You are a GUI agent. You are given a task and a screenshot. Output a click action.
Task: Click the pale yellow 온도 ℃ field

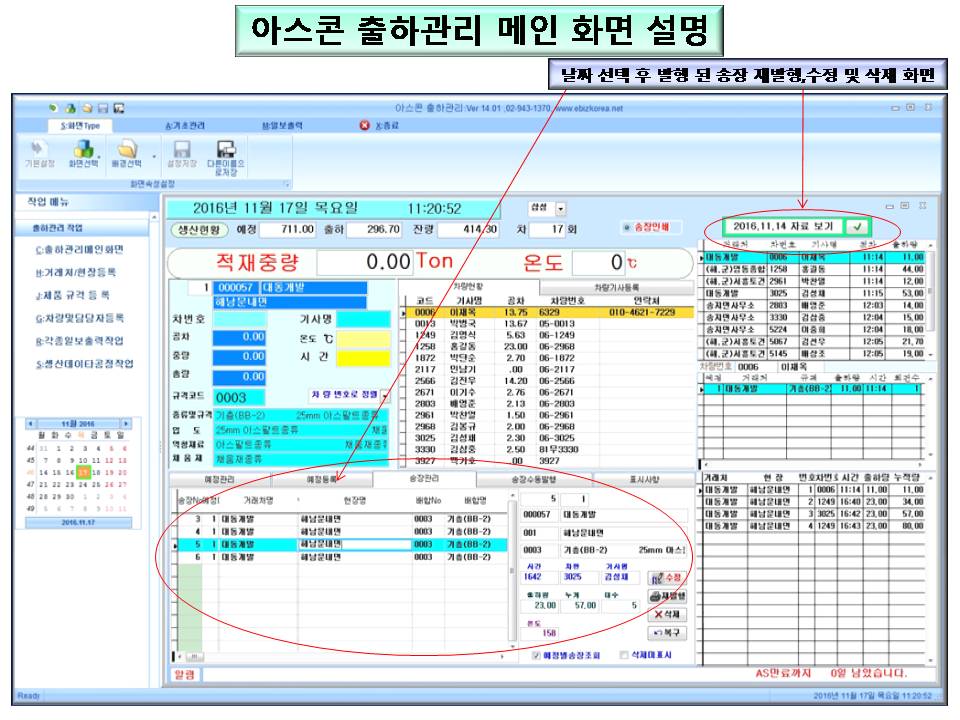pyautogui.click(x=363, y=339)
